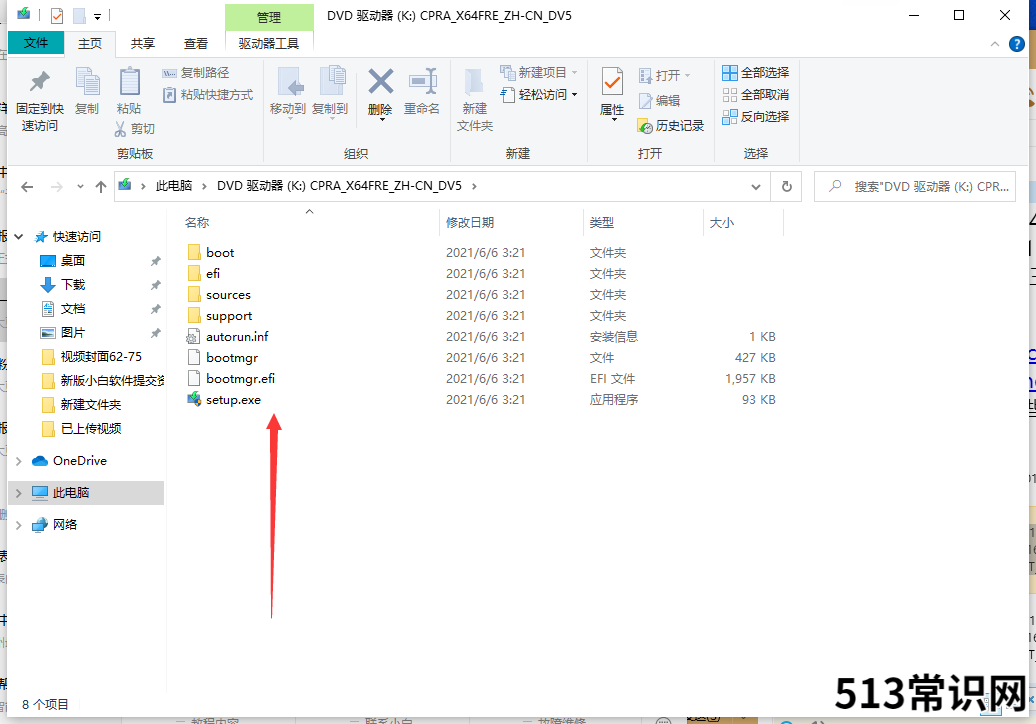
Task: Click 此电脑 in the address breadcrumb
Action: tap(174, 186)
